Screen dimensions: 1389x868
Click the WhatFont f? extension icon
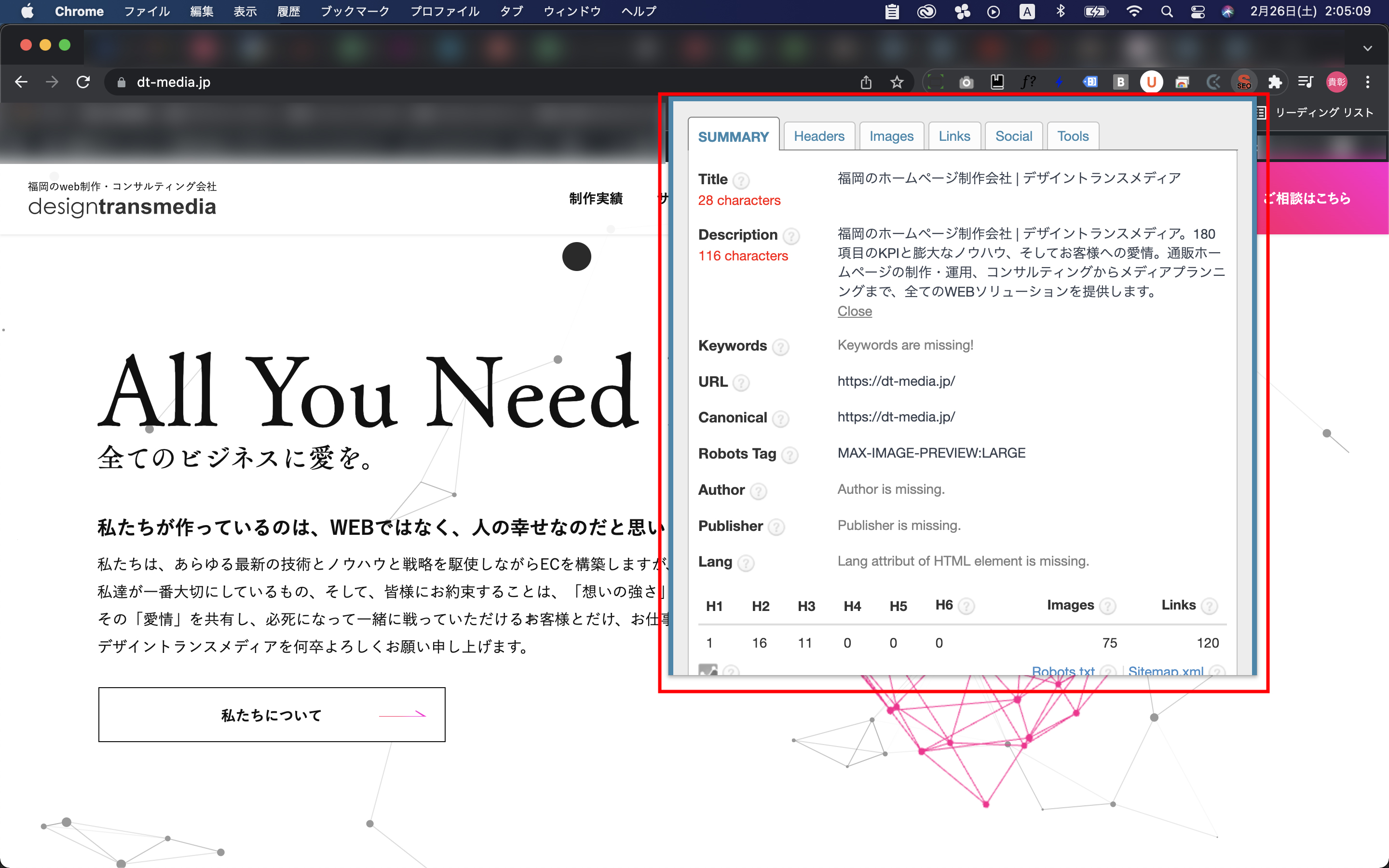(x=1028, y=82)
